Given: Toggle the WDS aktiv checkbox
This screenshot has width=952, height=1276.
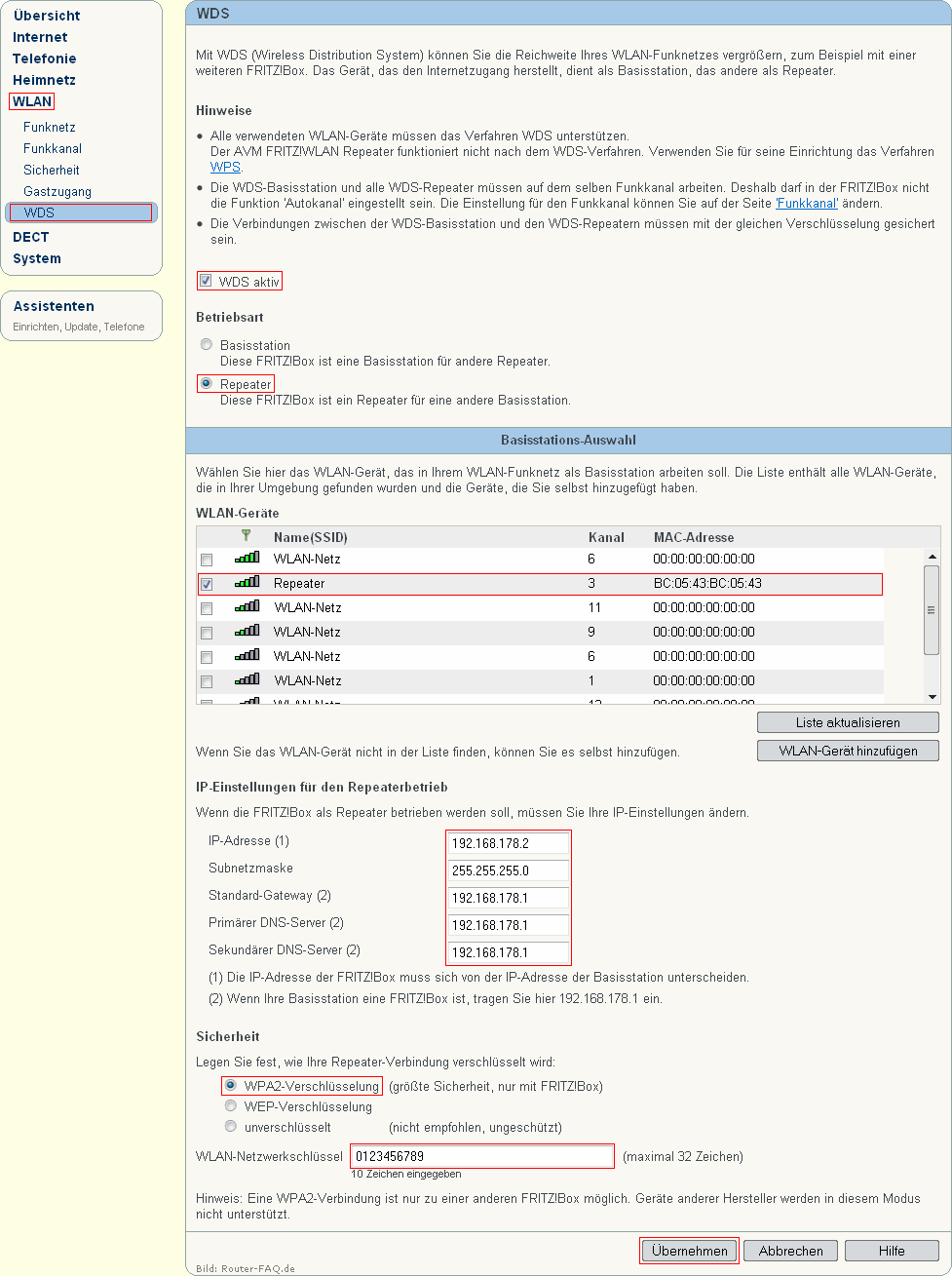Looking at the screenshot, I should 206,281.
